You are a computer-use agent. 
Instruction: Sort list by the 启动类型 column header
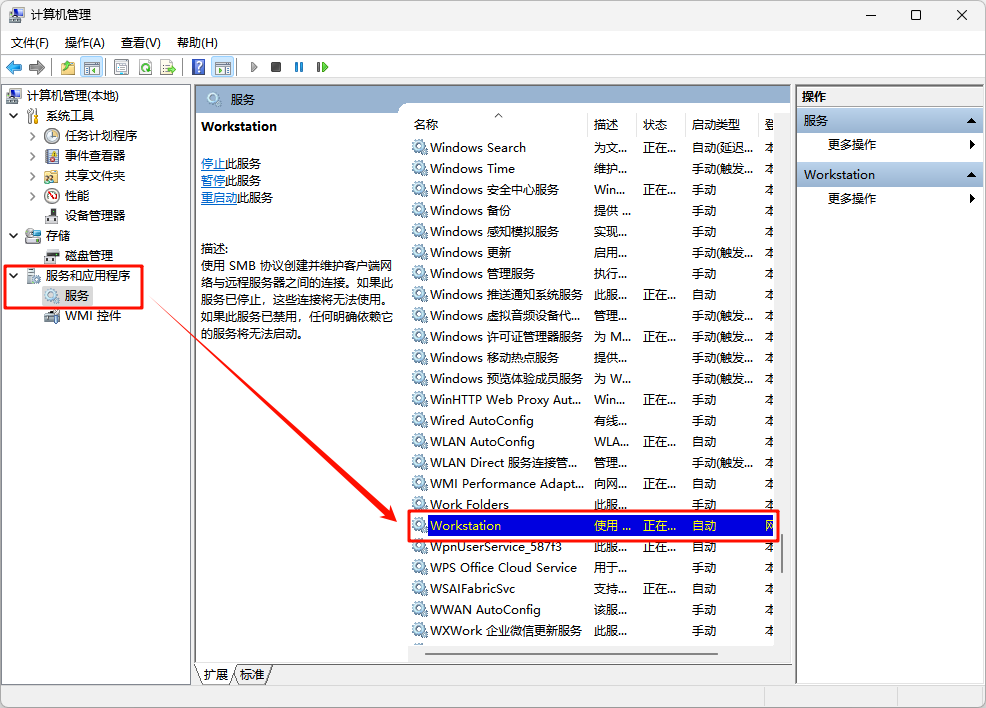point(716,124)
